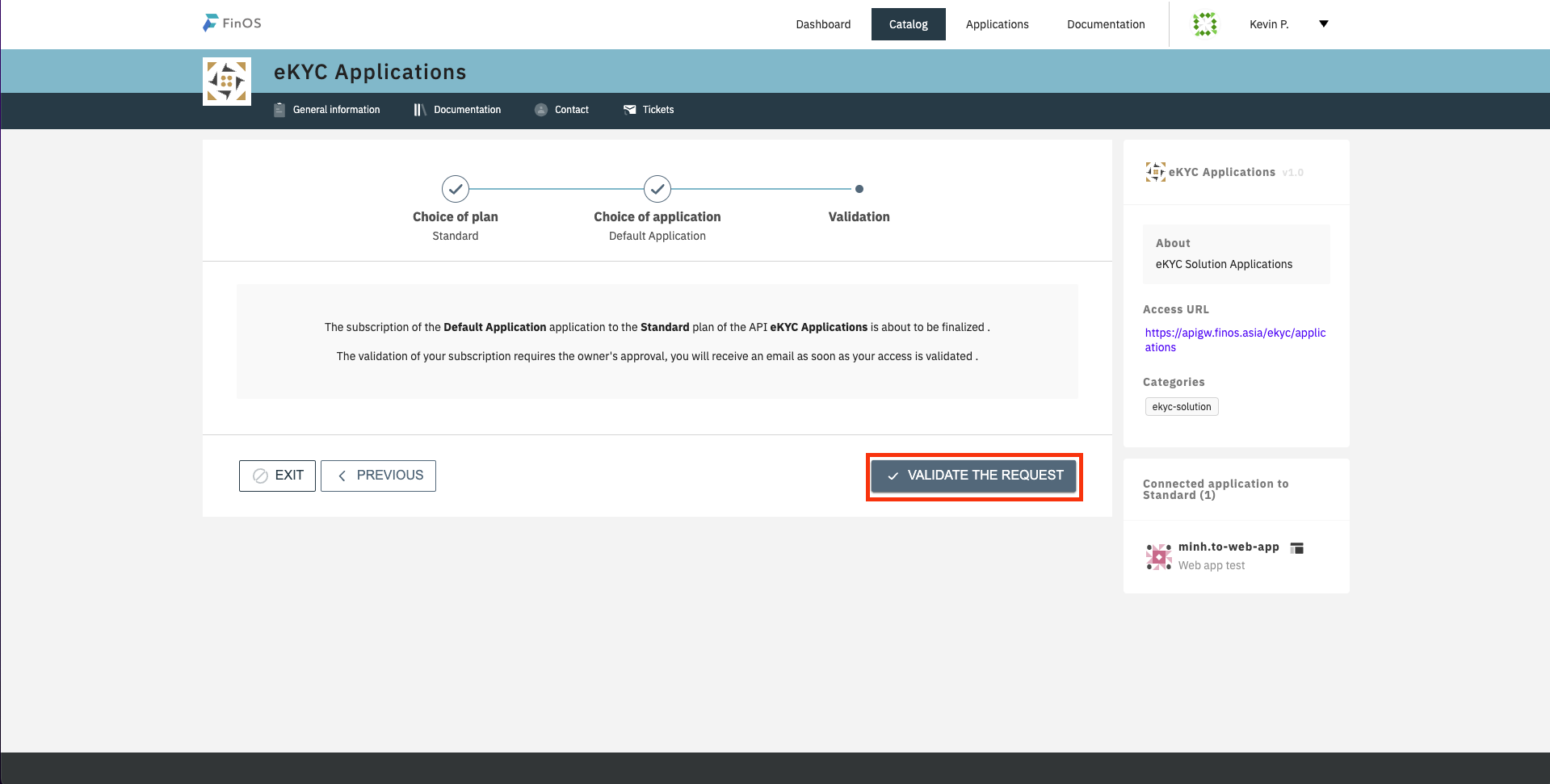Open the apigw.finos.asia access URL link
Image resolution: width=1550 pixels, height=784 pixels.
[1234, 340]
